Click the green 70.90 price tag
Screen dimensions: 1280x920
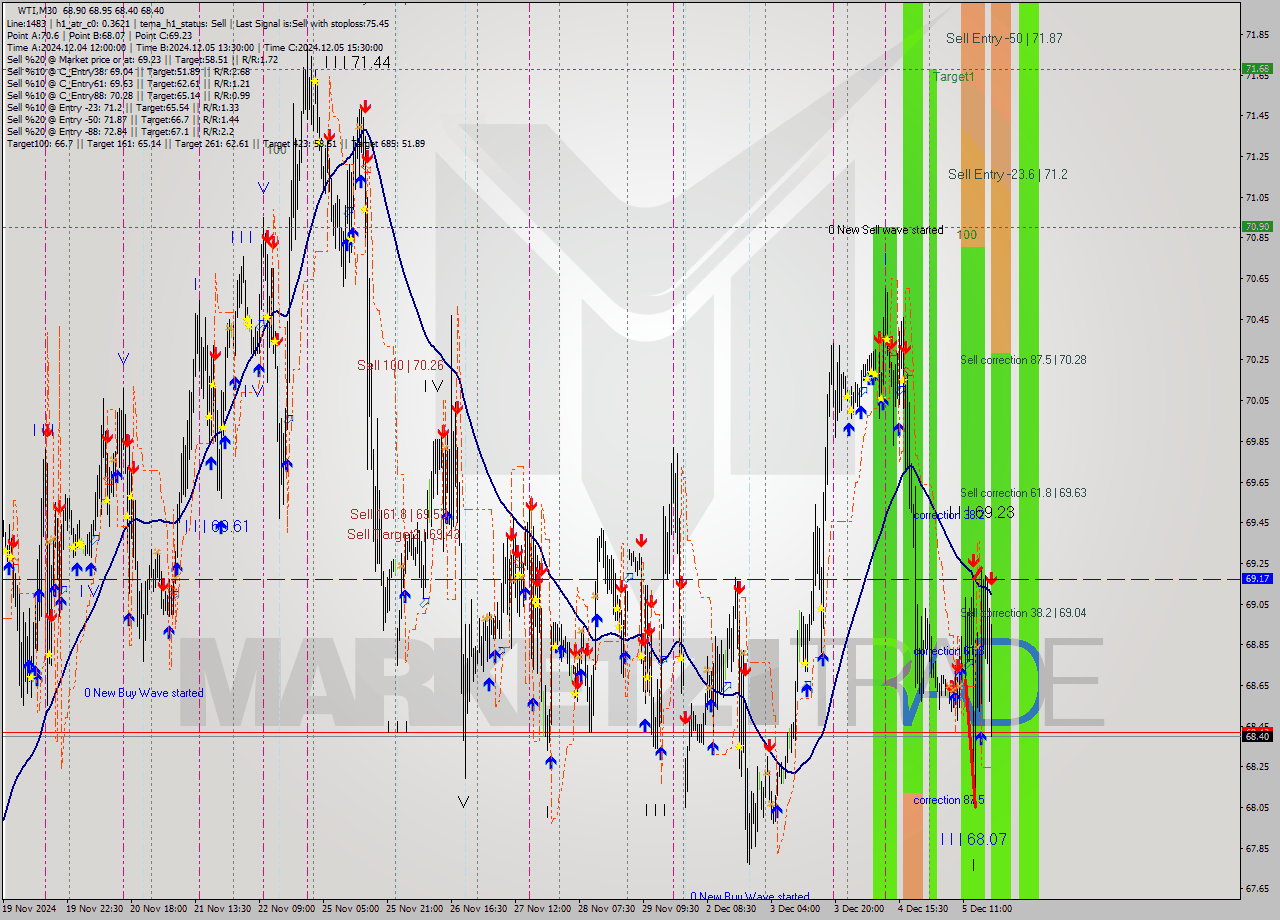(1257, 227)
